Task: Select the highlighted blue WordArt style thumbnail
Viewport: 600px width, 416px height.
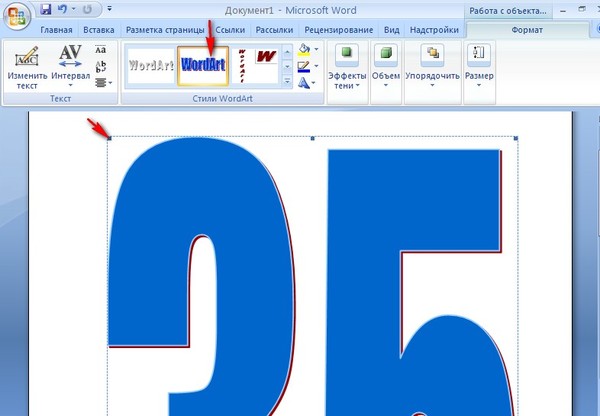Action: (x=203, y=65)
